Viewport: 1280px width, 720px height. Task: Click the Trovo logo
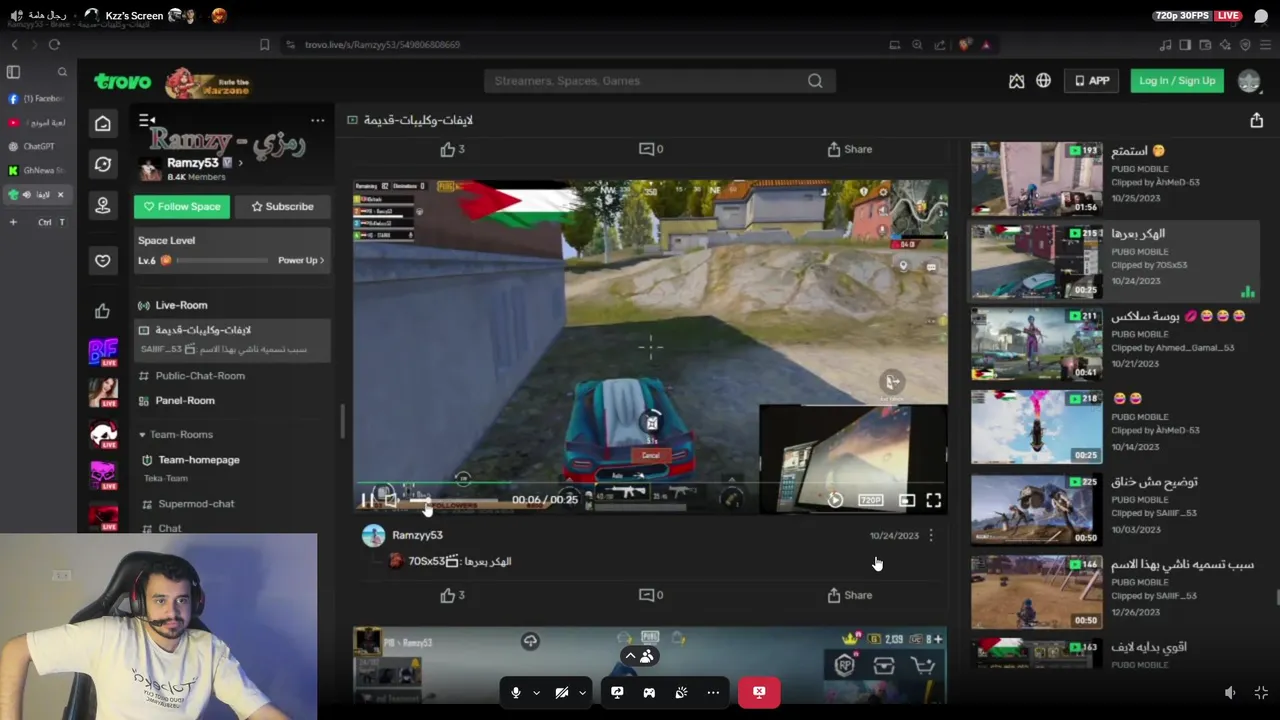click(123, 82)
